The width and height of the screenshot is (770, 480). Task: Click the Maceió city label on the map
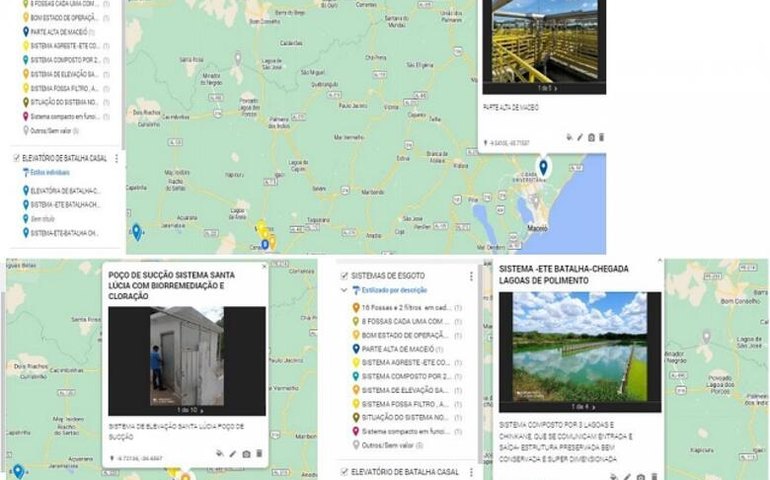click(x=537, y=228)
